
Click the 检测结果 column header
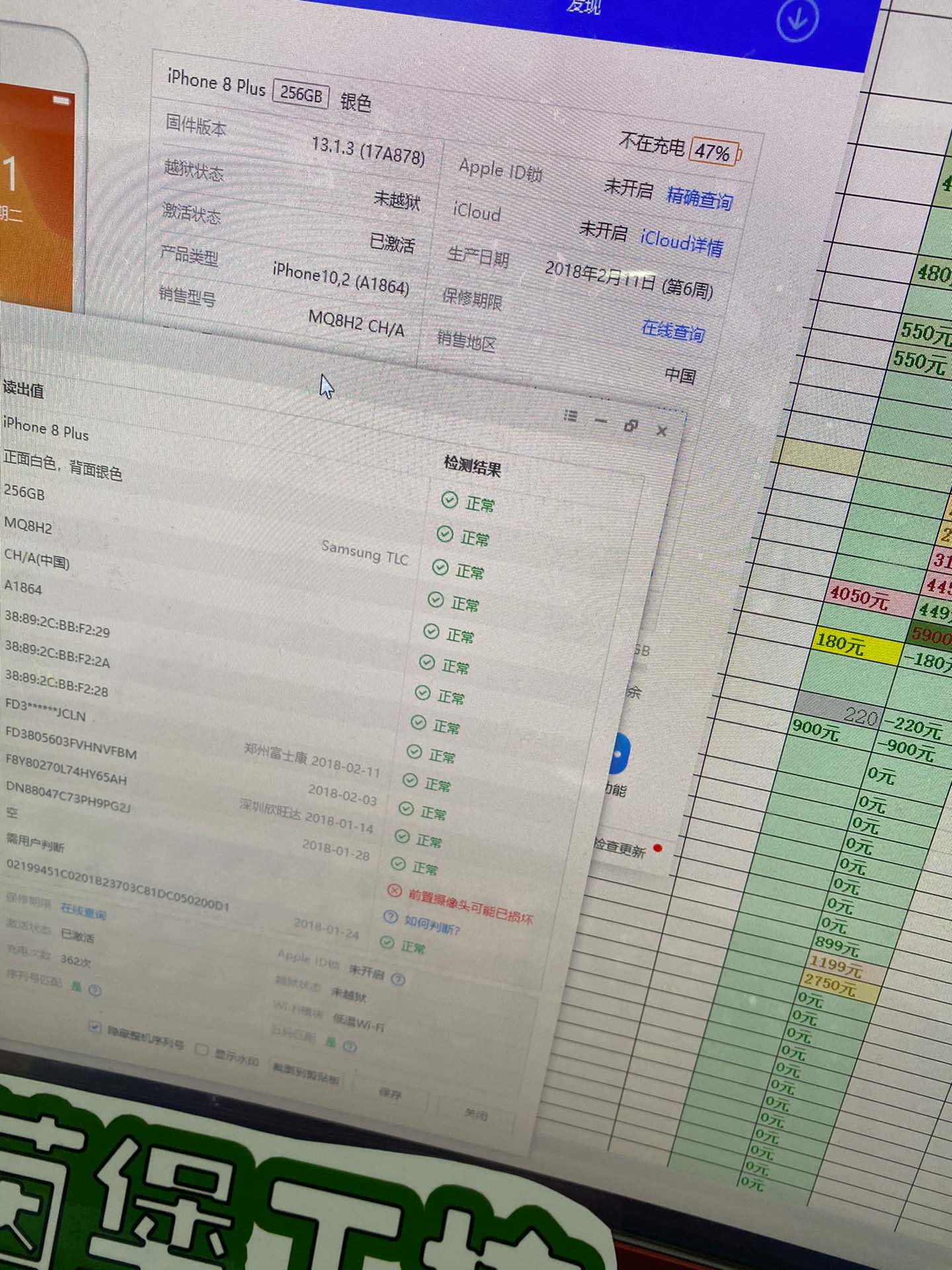pos(473,466)
